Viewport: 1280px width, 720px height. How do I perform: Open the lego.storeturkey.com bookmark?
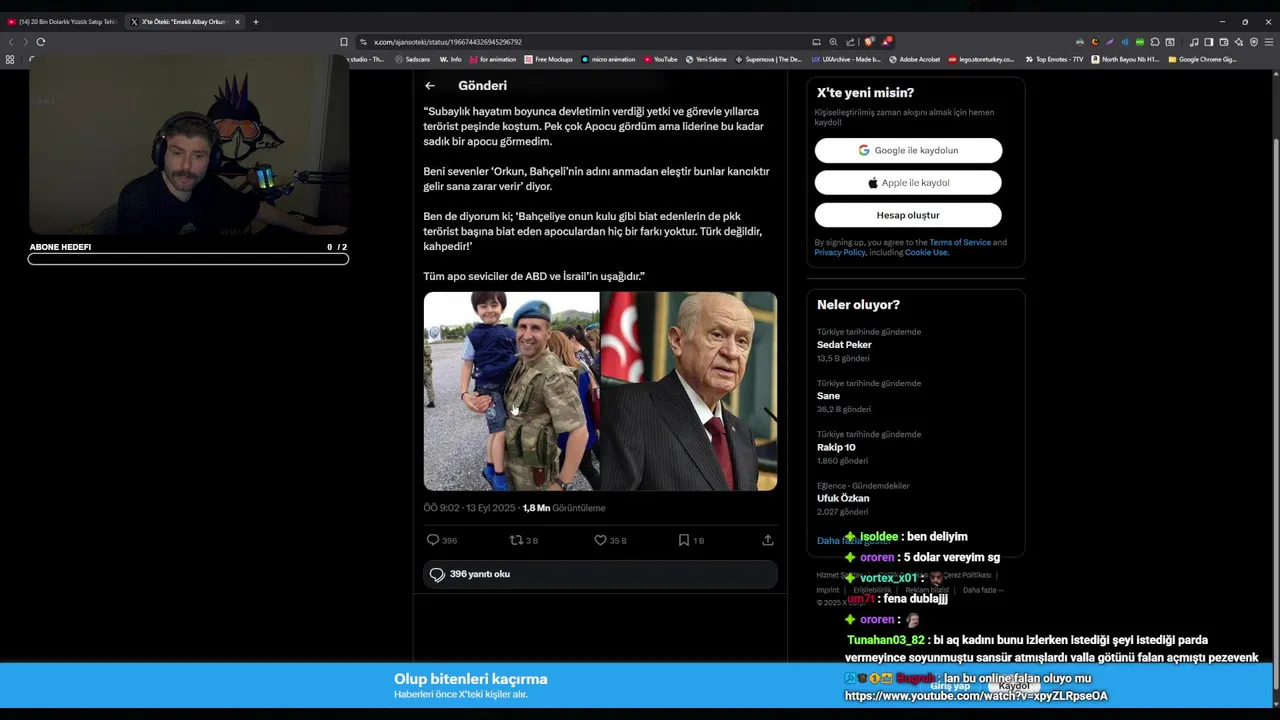[981, 59]
